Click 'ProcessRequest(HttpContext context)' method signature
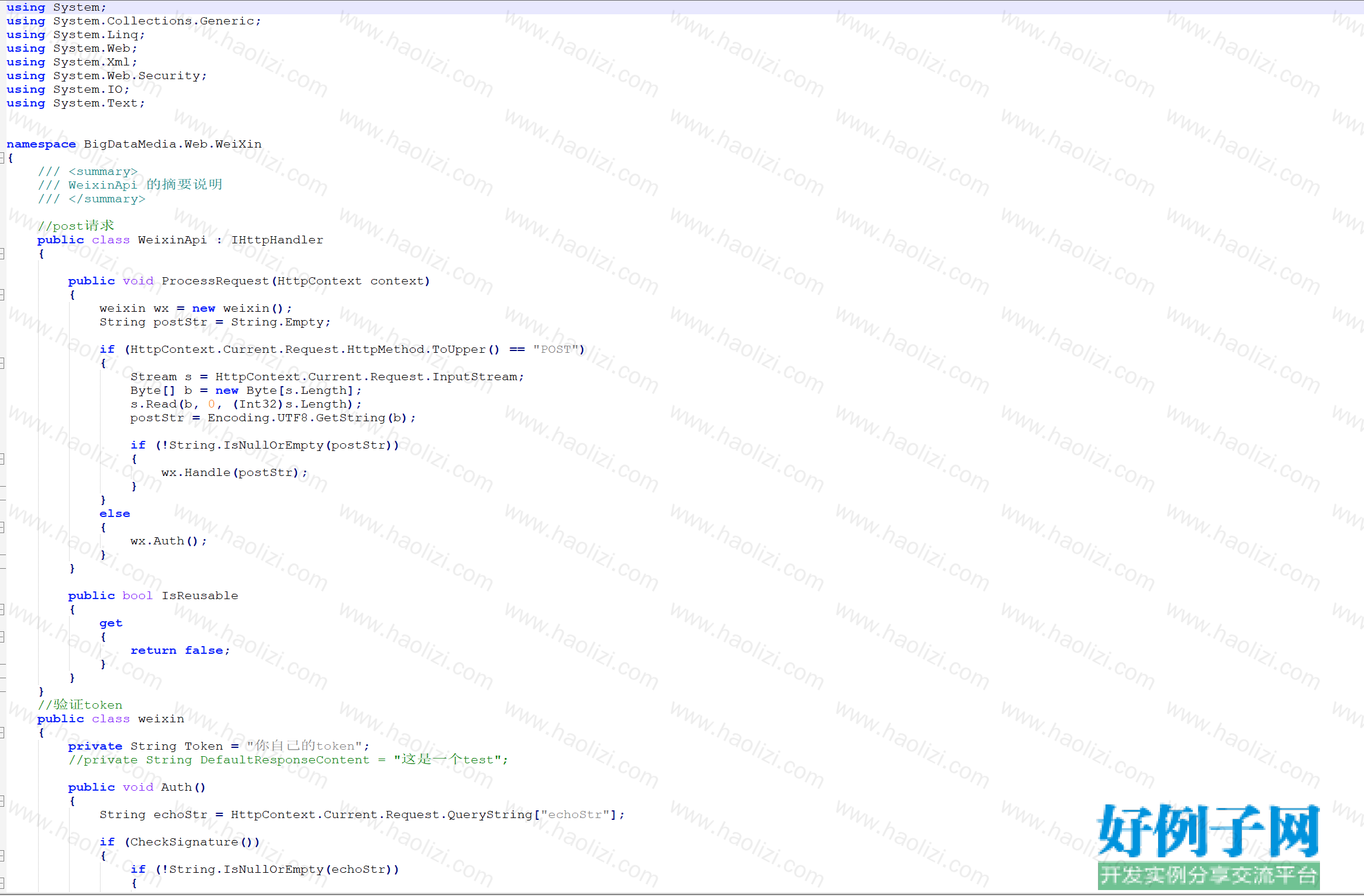This screenshot has height=896, width=1364. [296, 281]
